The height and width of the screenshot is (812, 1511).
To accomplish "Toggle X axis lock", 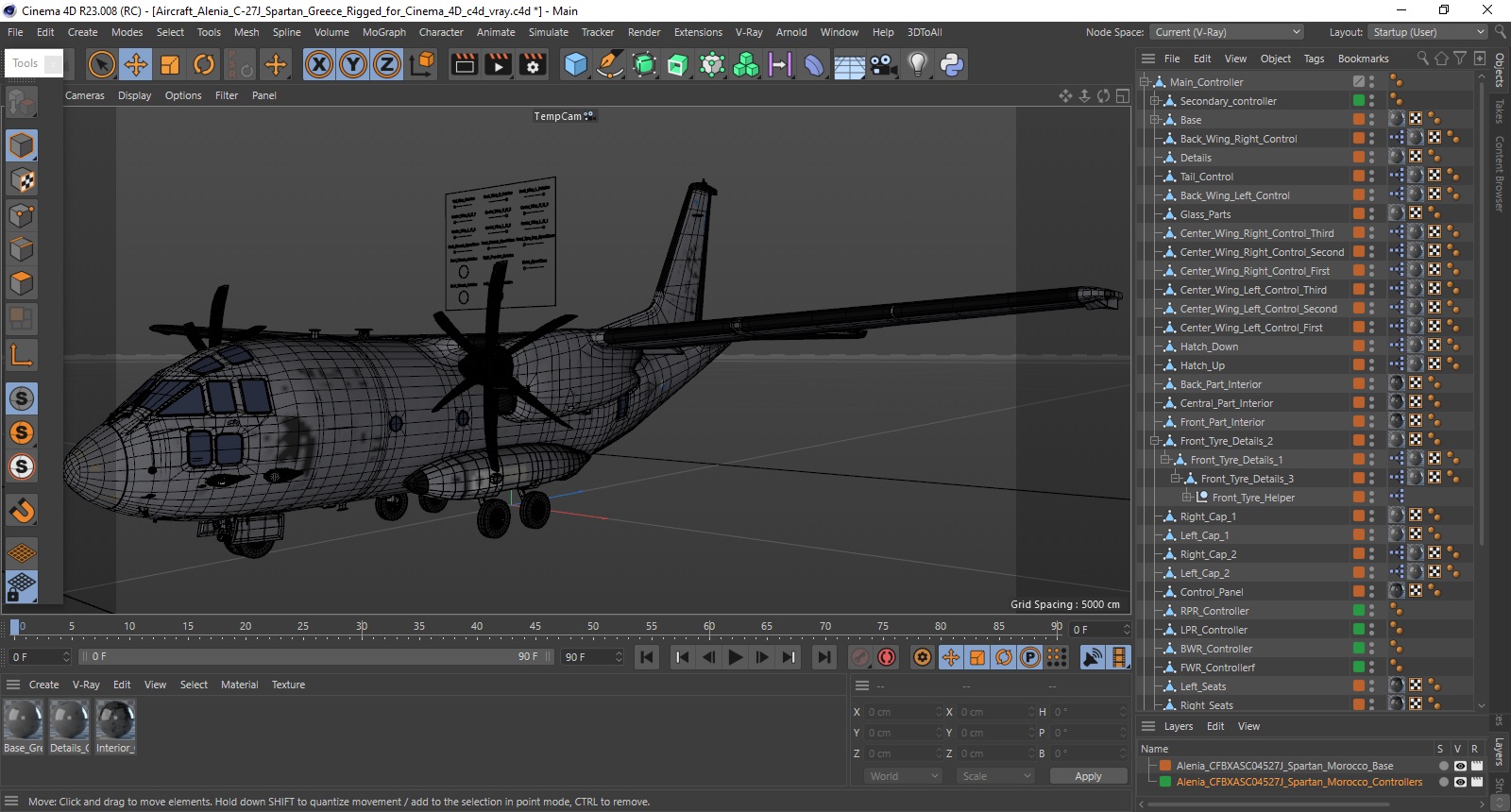I will 319,64.
